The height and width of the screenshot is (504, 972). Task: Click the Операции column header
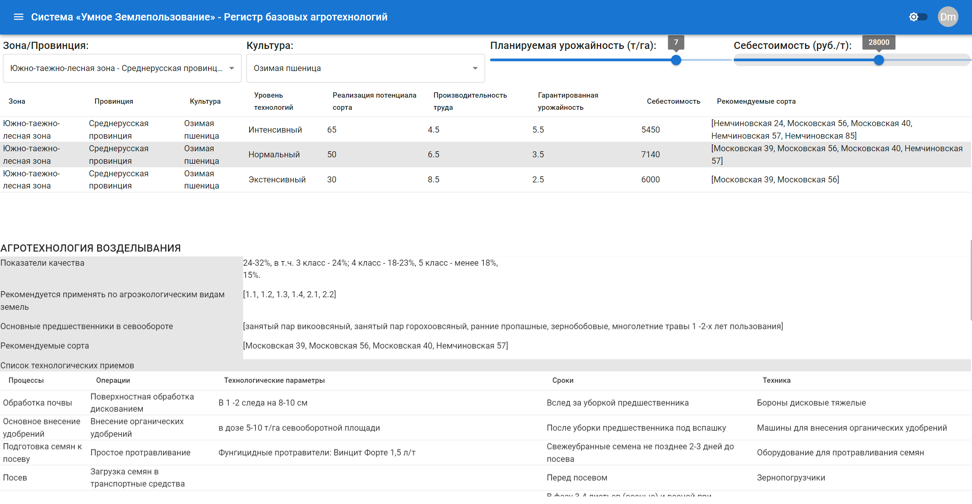tap(113, 380)
